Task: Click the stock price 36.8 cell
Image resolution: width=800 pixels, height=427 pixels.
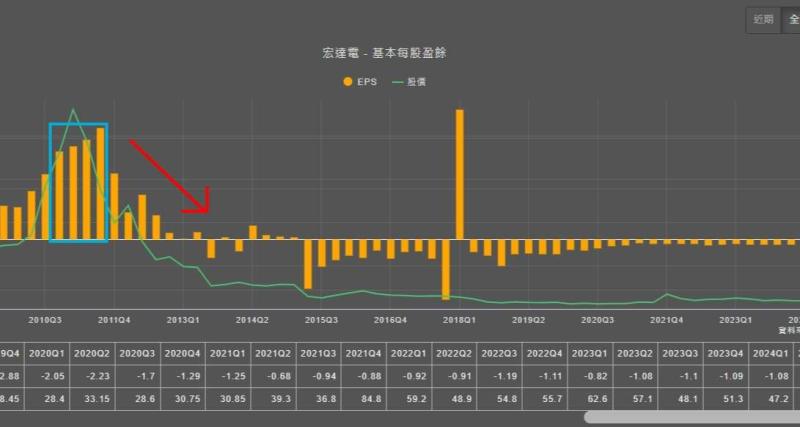Action: (x=318, y=399)
